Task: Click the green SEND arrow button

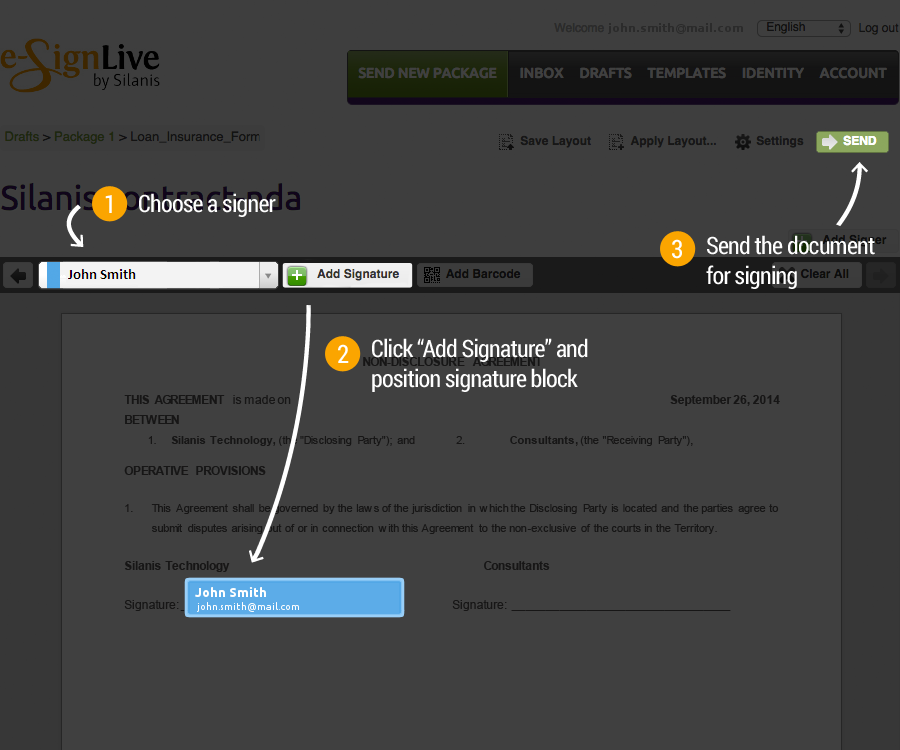Action: 851,142
